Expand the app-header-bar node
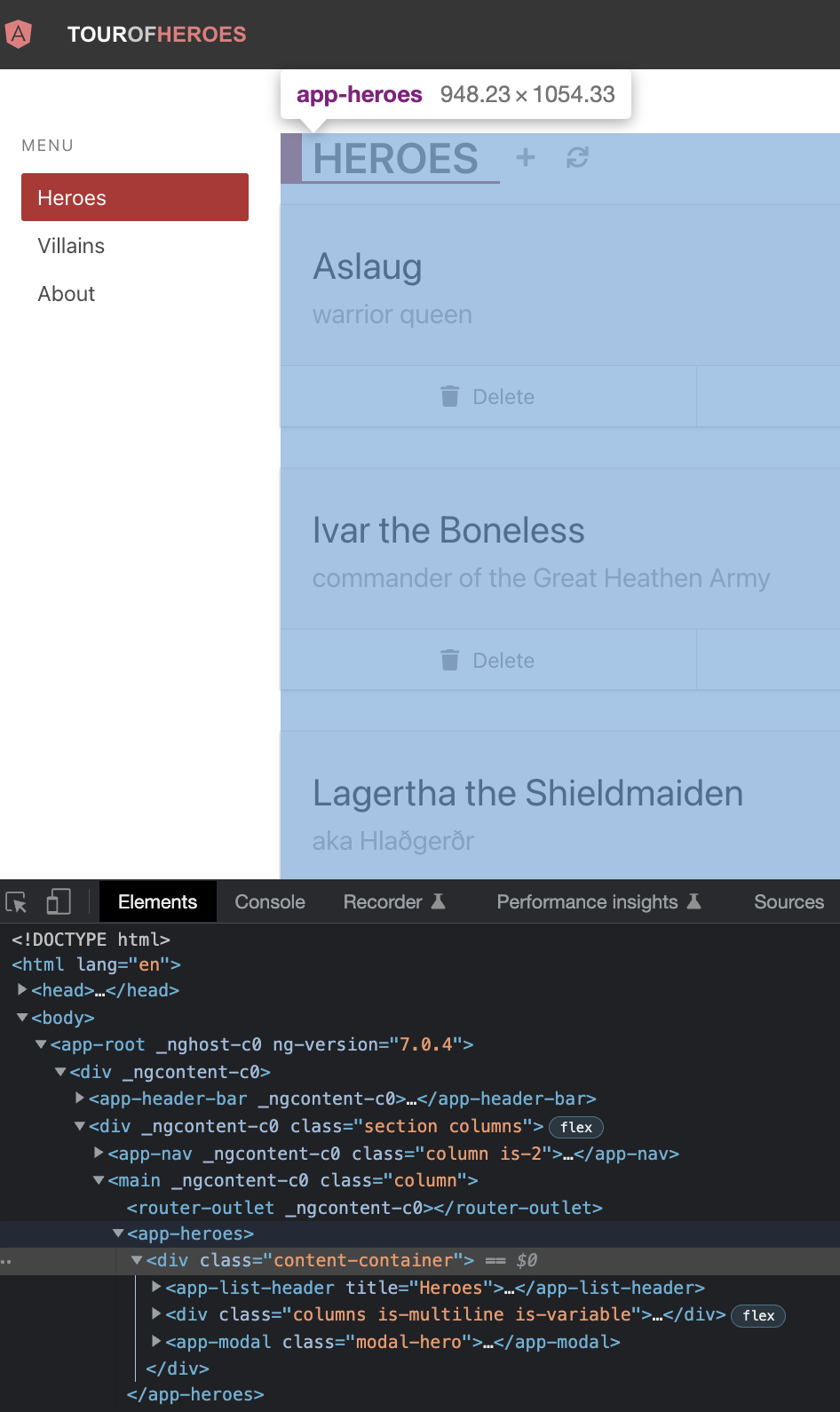Screen dimensions: 840x1412 (80, 1099)
